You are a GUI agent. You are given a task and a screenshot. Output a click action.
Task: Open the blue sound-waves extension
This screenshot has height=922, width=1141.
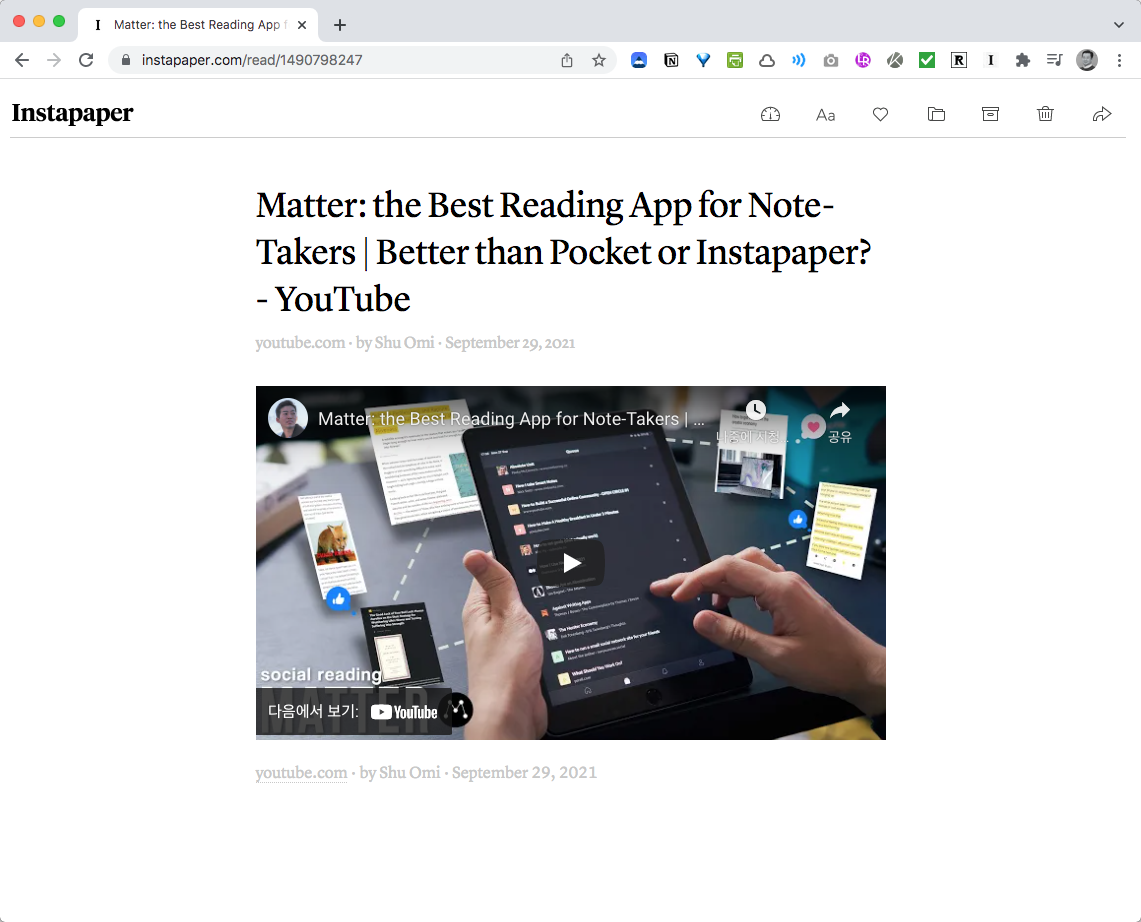click(798, 60)
